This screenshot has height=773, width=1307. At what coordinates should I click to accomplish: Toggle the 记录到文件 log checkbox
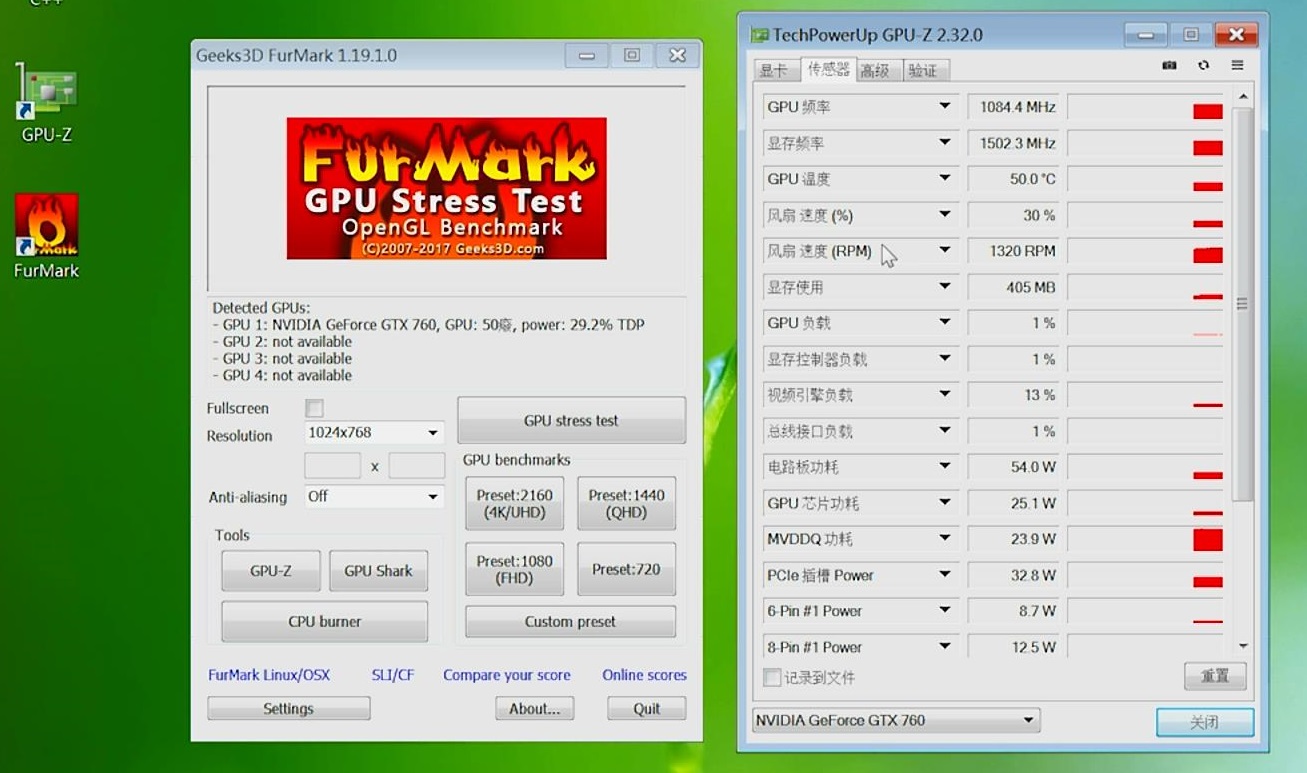click(772, 677)
